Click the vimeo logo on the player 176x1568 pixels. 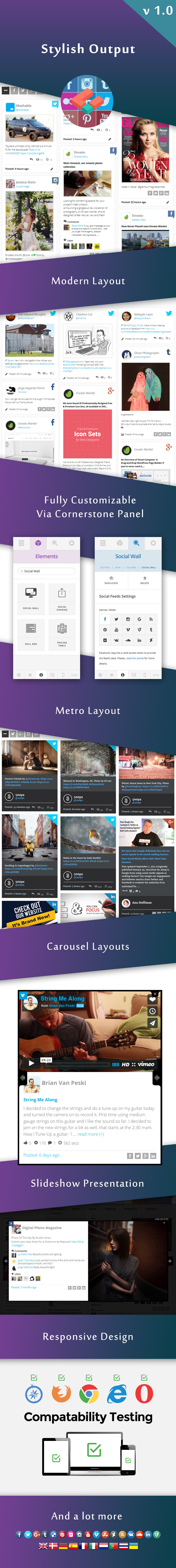pos(146,1064)
